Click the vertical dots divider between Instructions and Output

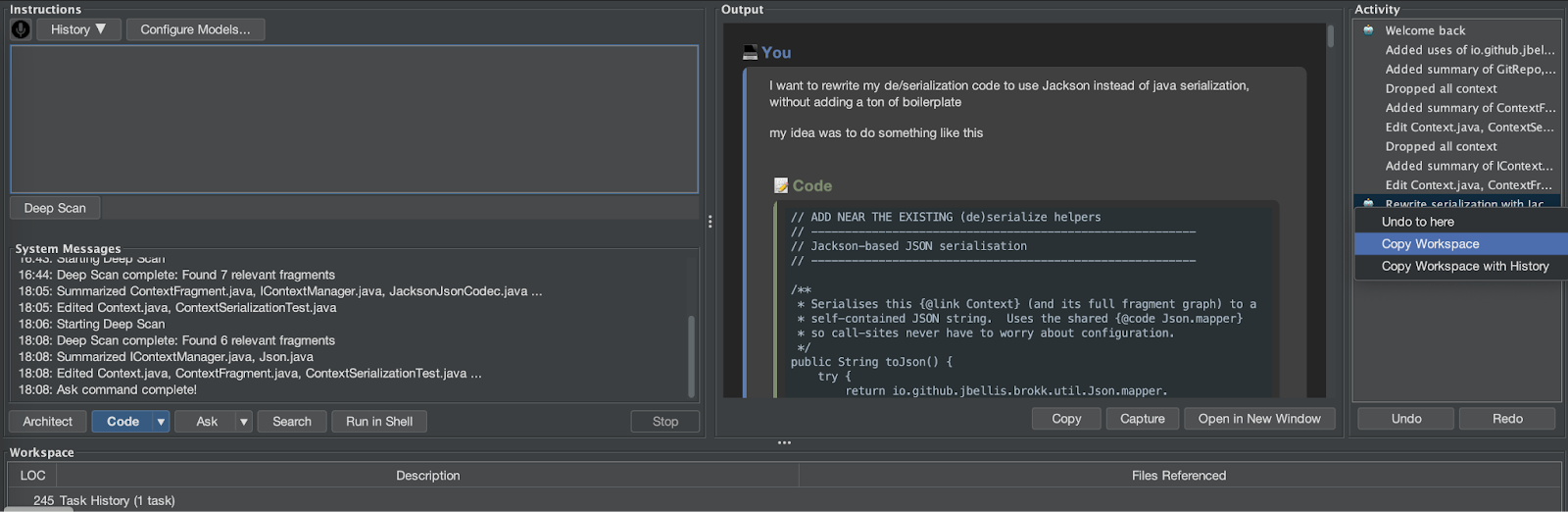click(710, 222)
